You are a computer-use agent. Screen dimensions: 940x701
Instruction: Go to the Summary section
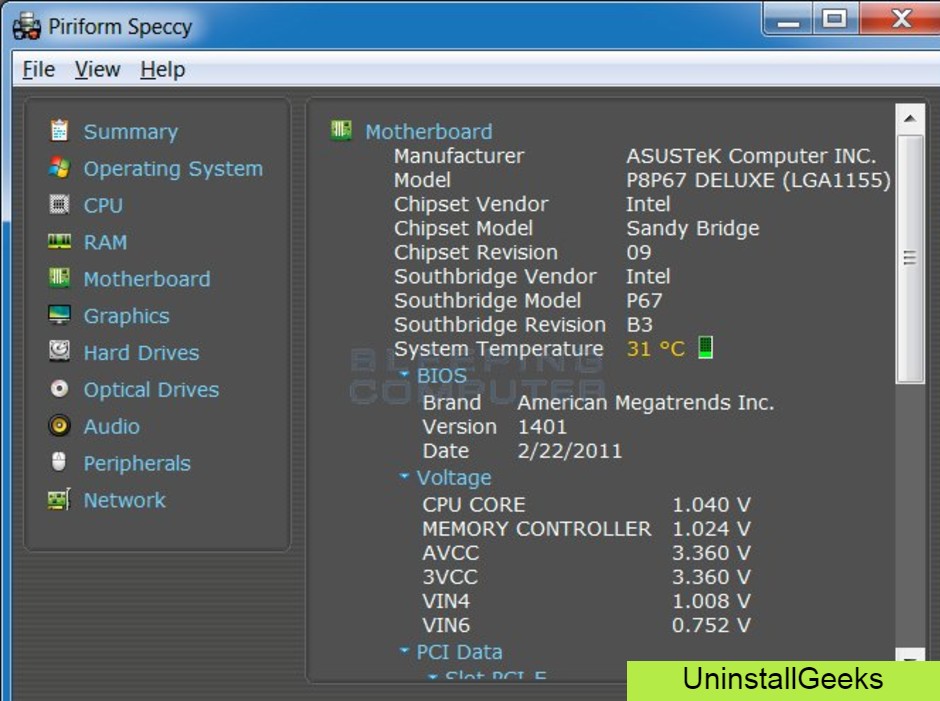(131, 132)
